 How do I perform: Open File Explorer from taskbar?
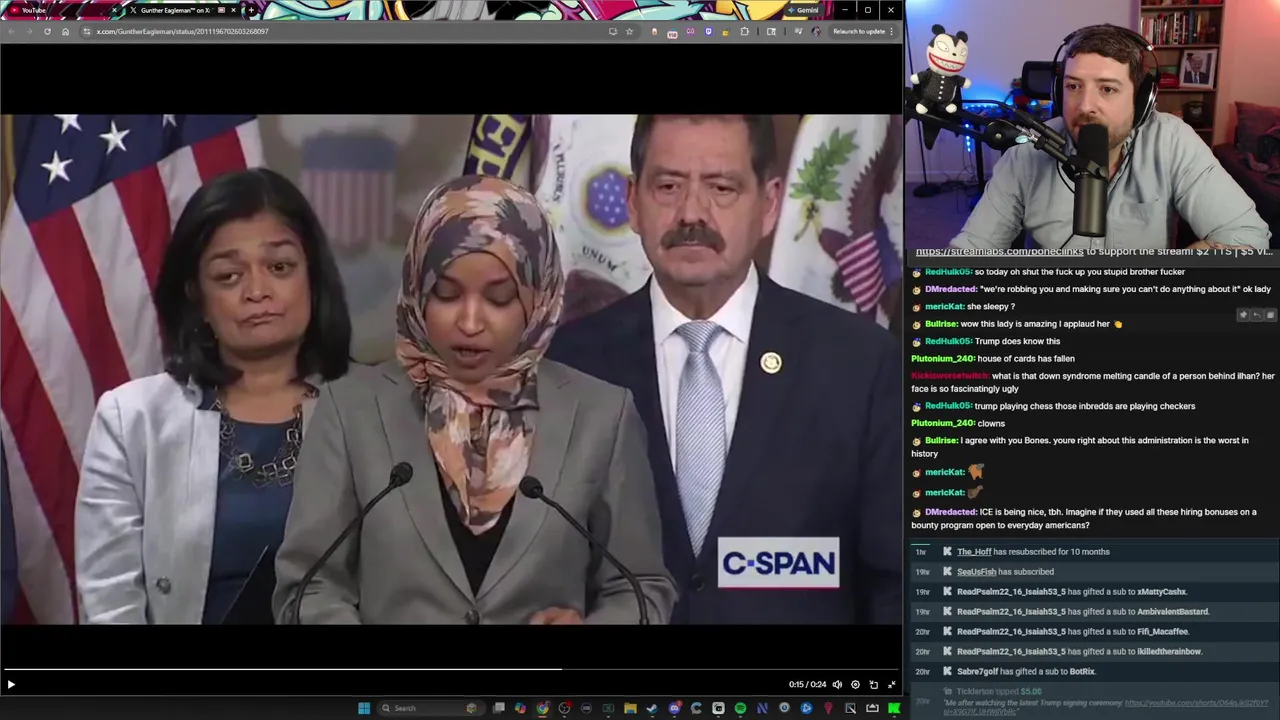(x=630, y=708)
